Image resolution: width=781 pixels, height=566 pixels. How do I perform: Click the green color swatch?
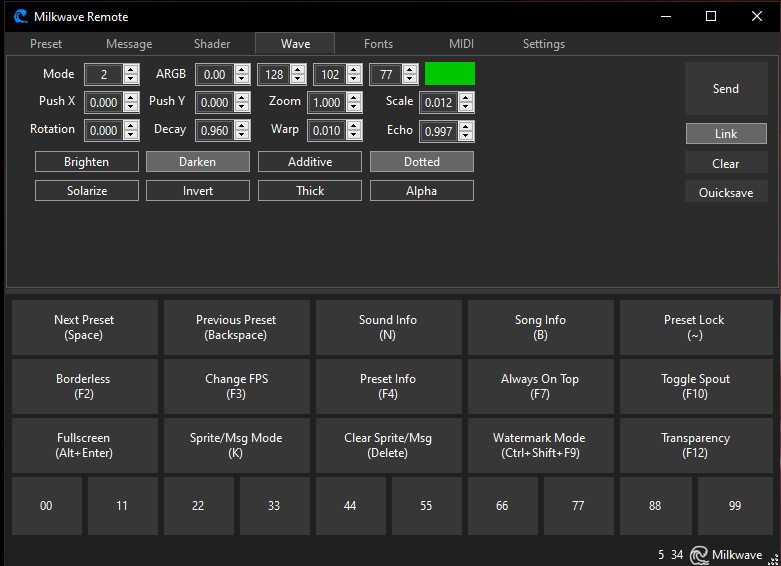click(450, 73)
